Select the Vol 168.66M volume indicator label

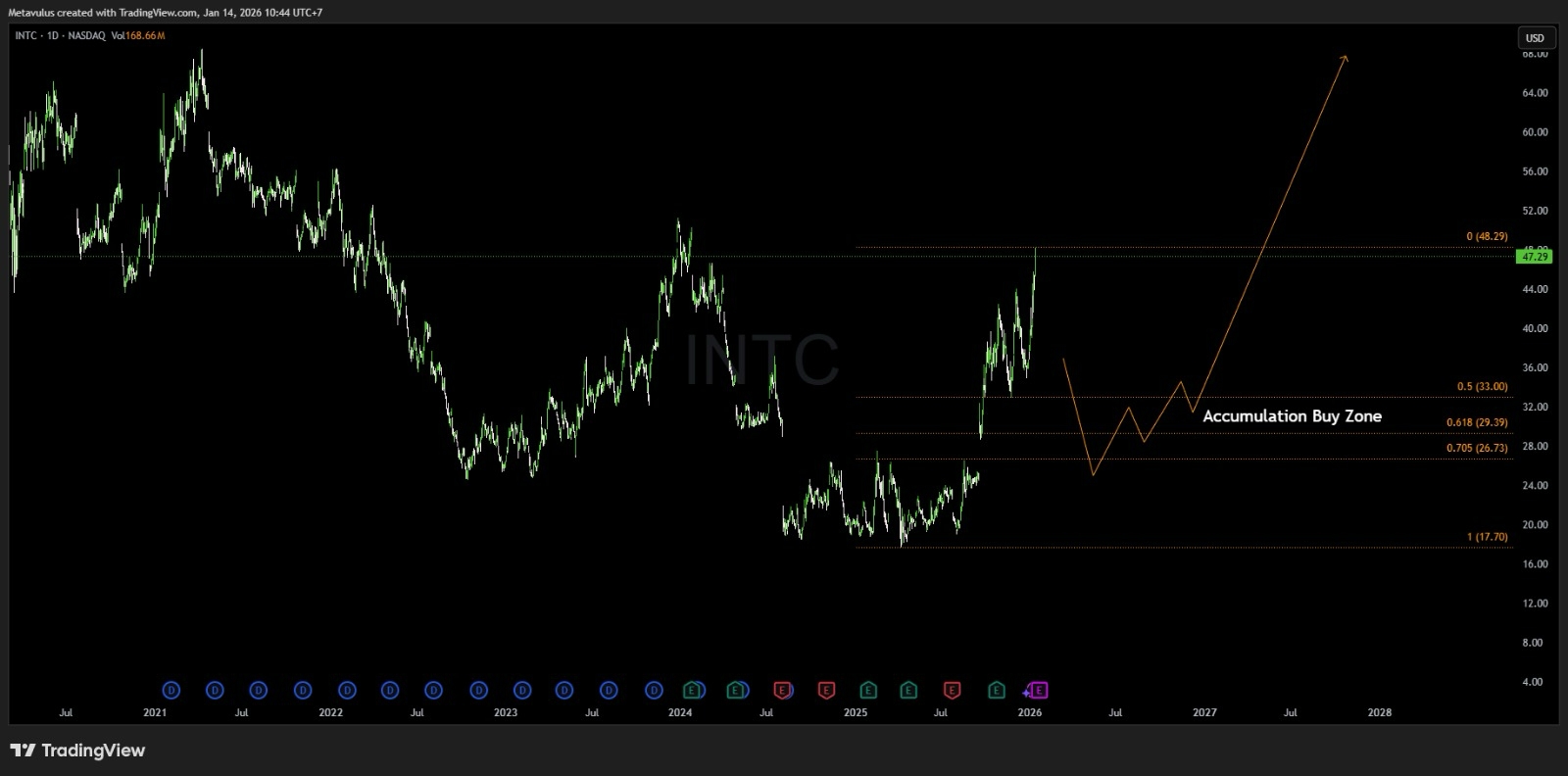coord(137,36)
